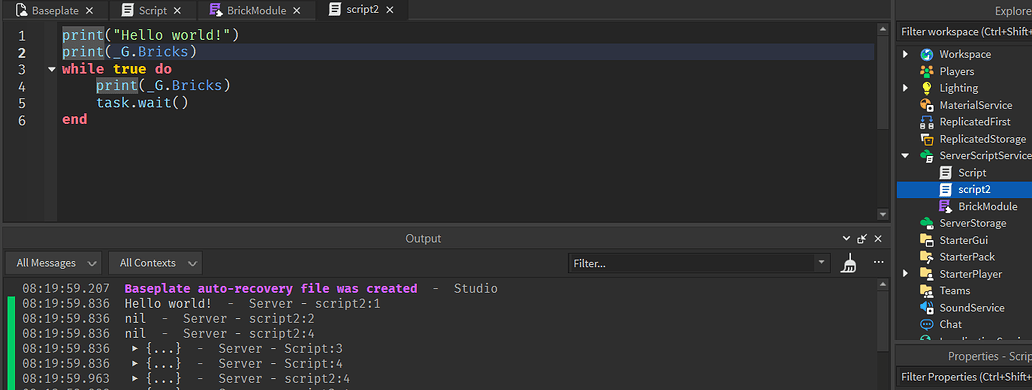
Task: Expand the table output from Script:3
Action: [x=135, y=349]
